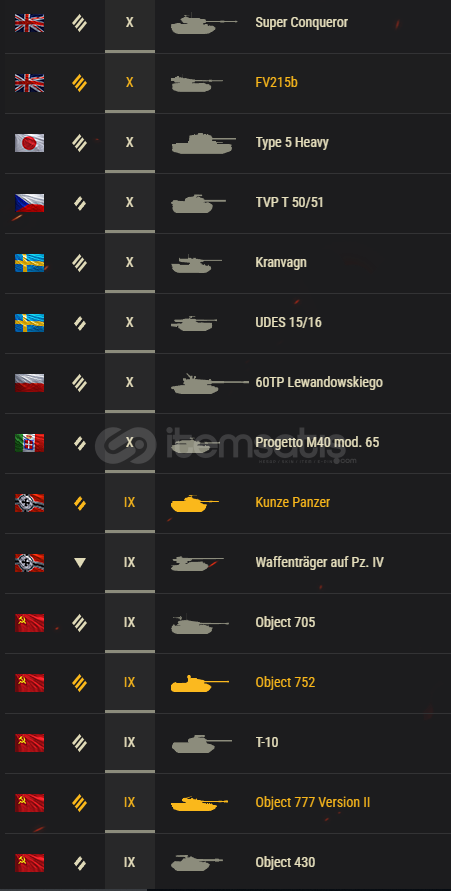Click tank destroyer triangle icon for Waffenträger
The height and width of the screenshot is (891, 451).
[80, 563]
